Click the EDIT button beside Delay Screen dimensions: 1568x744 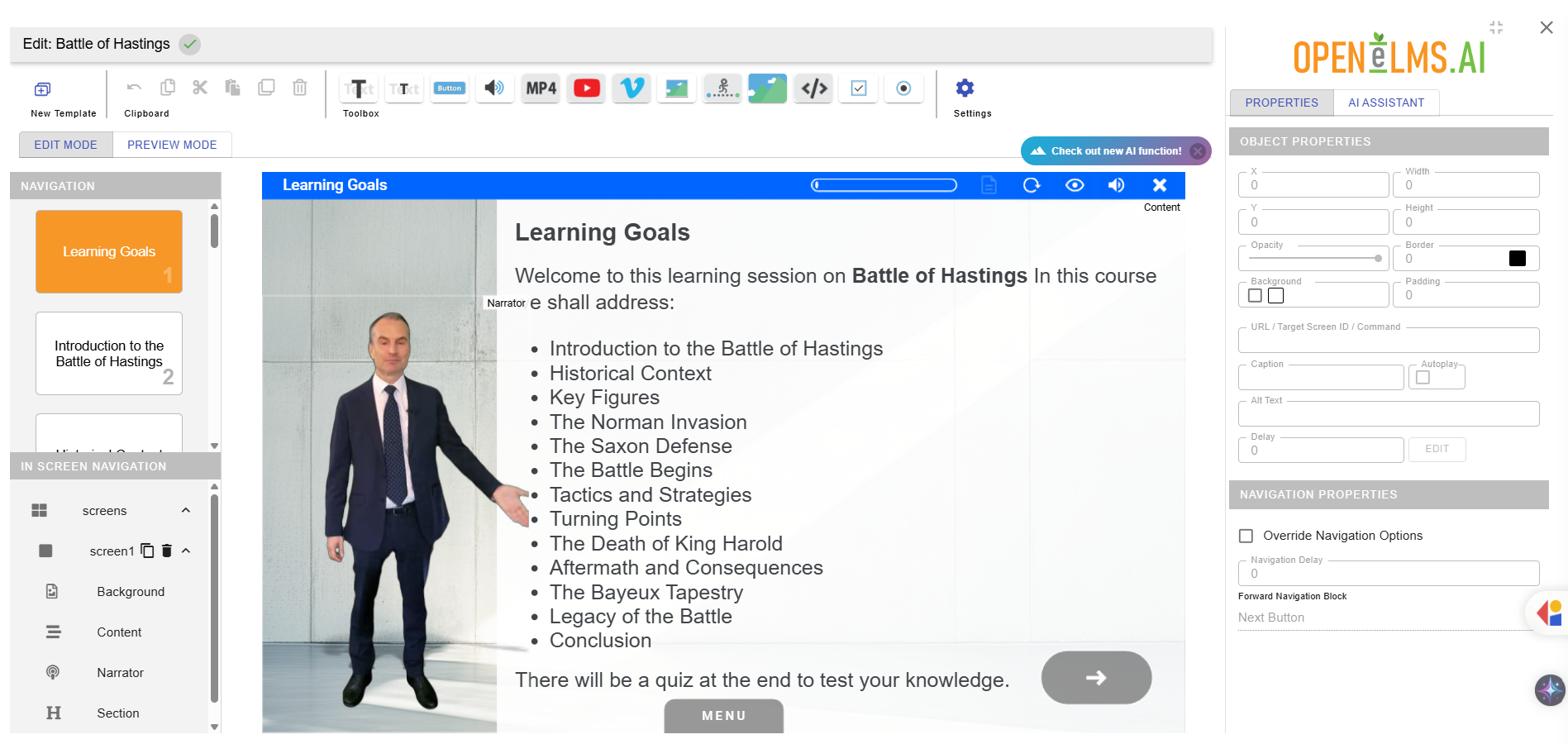(x=1437, y=449)
